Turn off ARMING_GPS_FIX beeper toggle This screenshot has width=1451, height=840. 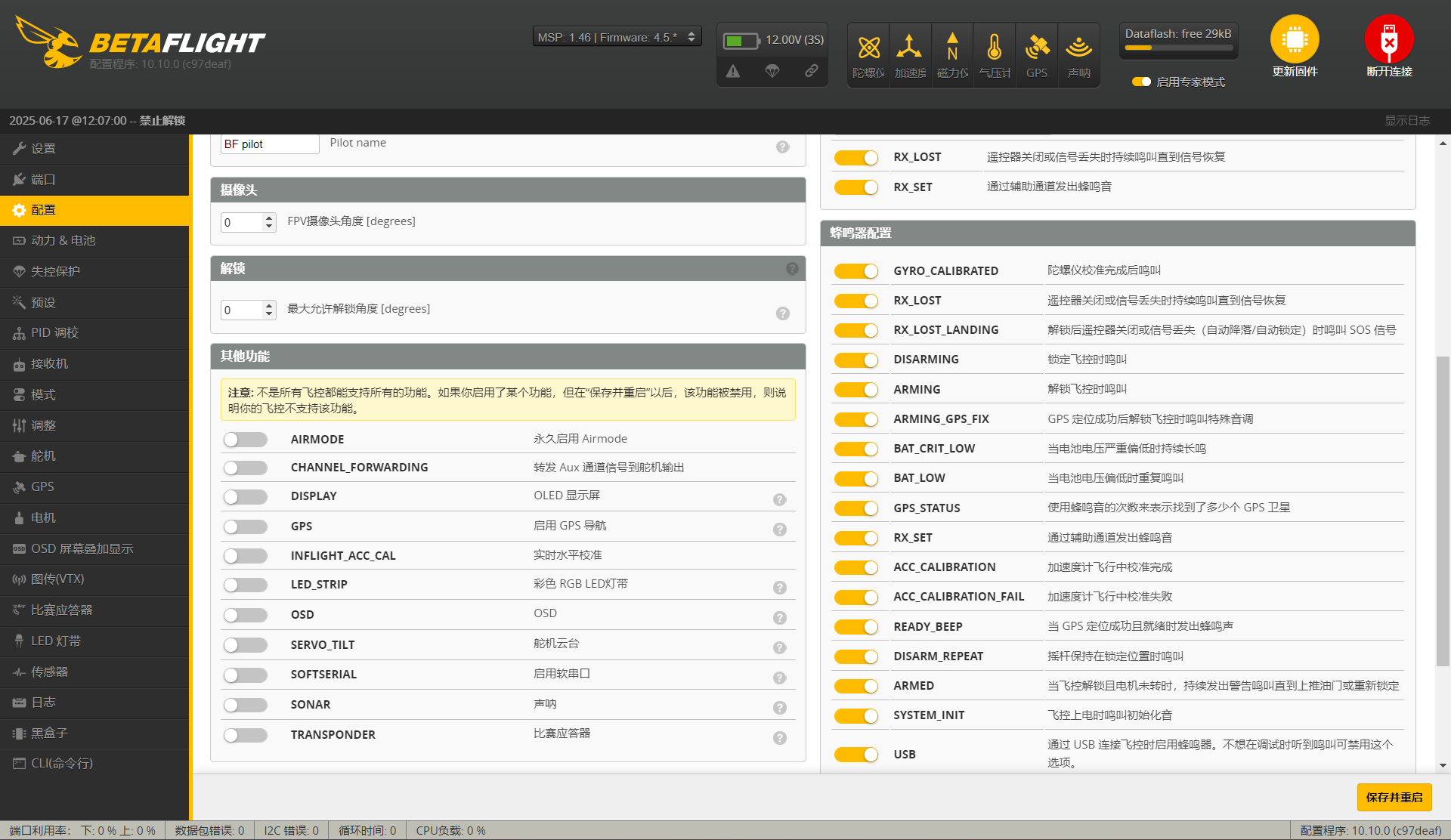pyautogui.click(x=856, y=419)
